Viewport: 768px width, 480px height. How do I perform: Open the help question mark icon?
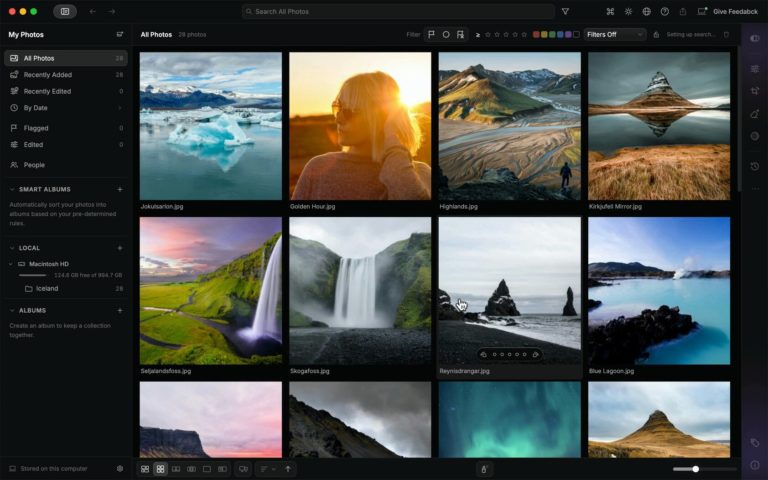[665, 11]
